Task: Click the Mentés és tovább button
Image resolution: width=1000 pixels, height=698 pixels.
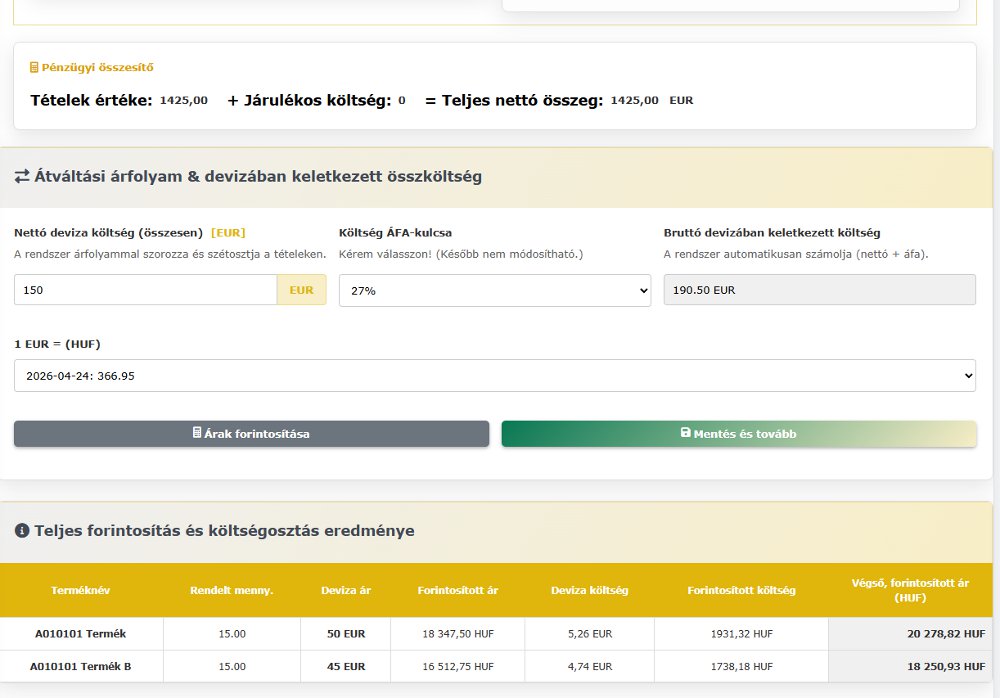Action: (739, 433)
